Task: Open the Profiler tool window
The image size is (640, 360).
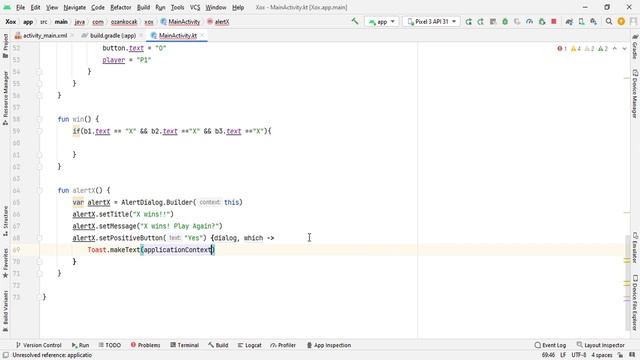Action: [283, 345]
